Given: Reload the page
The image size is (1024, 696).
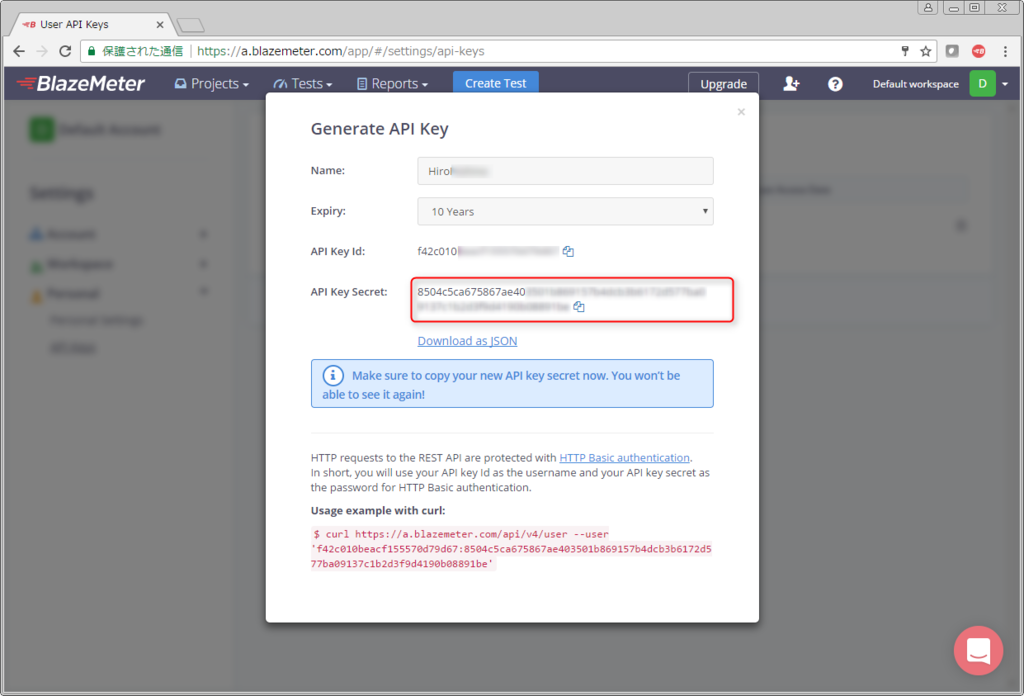Looking at the screenshot, I should pyautogui.click(x=65, y=51).
